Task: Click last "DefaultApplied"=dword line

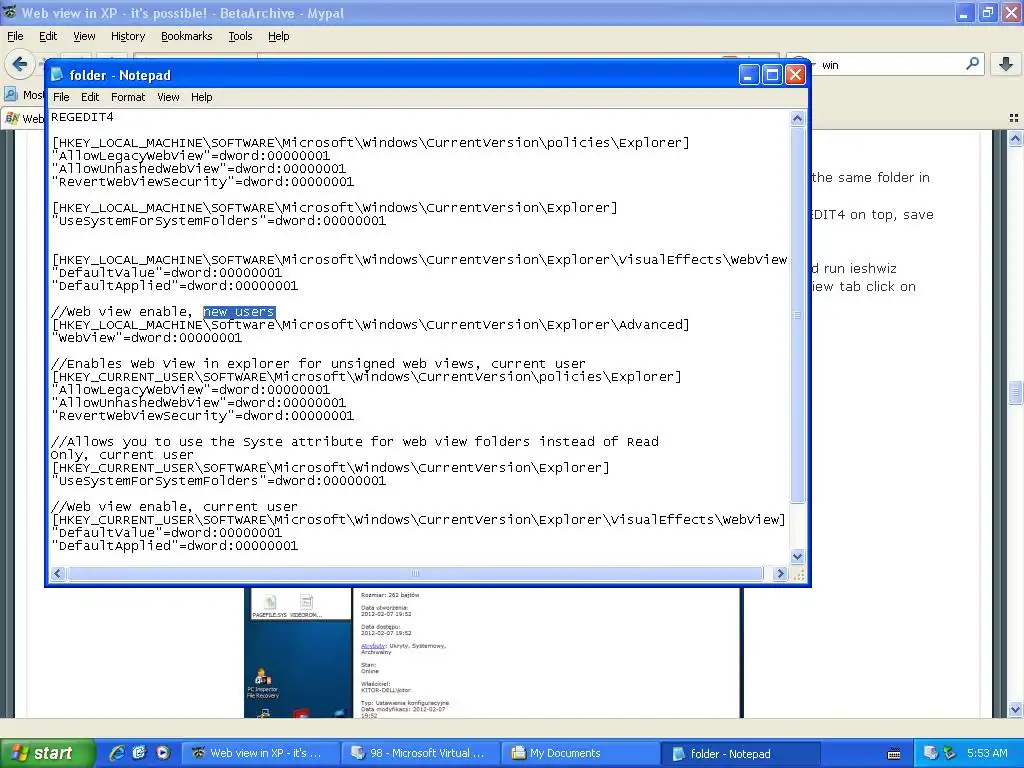Action: (174, 546)
